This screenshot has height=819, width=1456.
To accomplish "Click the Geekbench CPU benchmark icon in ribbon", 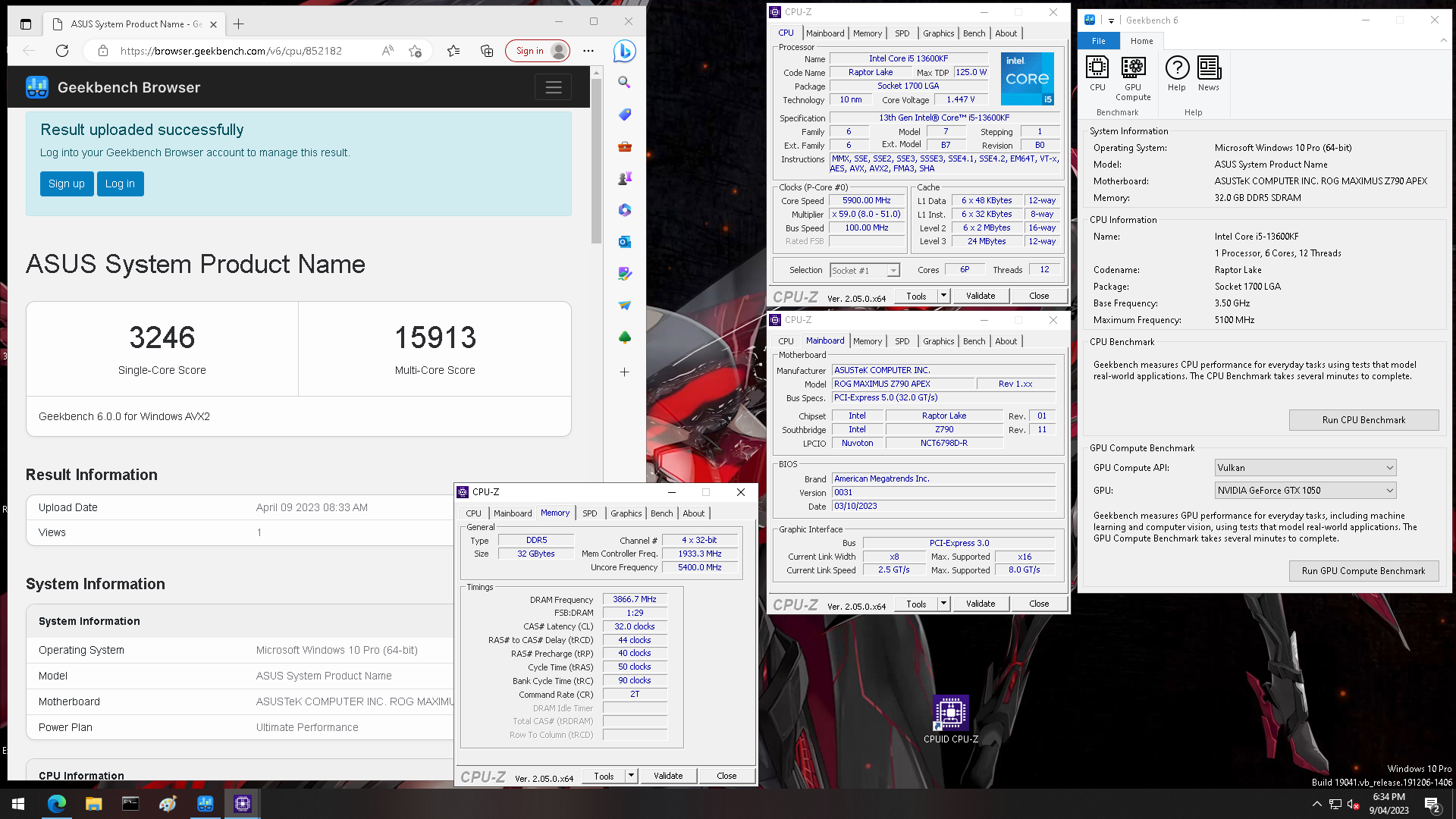I will click(1097, 74).
